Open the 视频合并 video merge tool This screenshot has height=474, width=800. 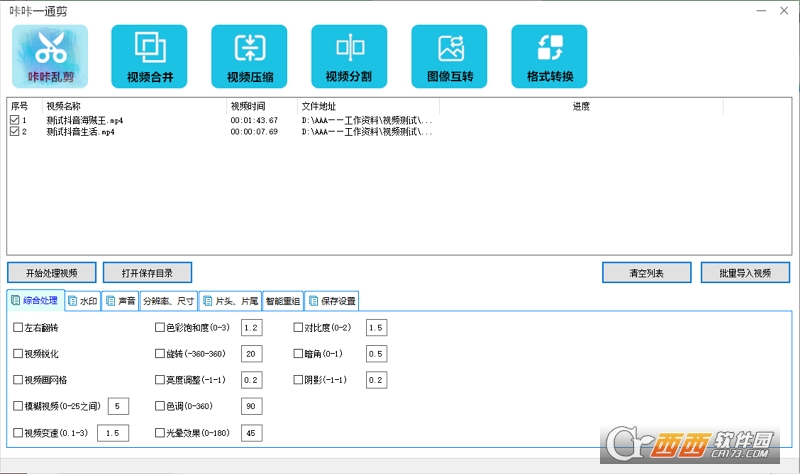[149, 56]
